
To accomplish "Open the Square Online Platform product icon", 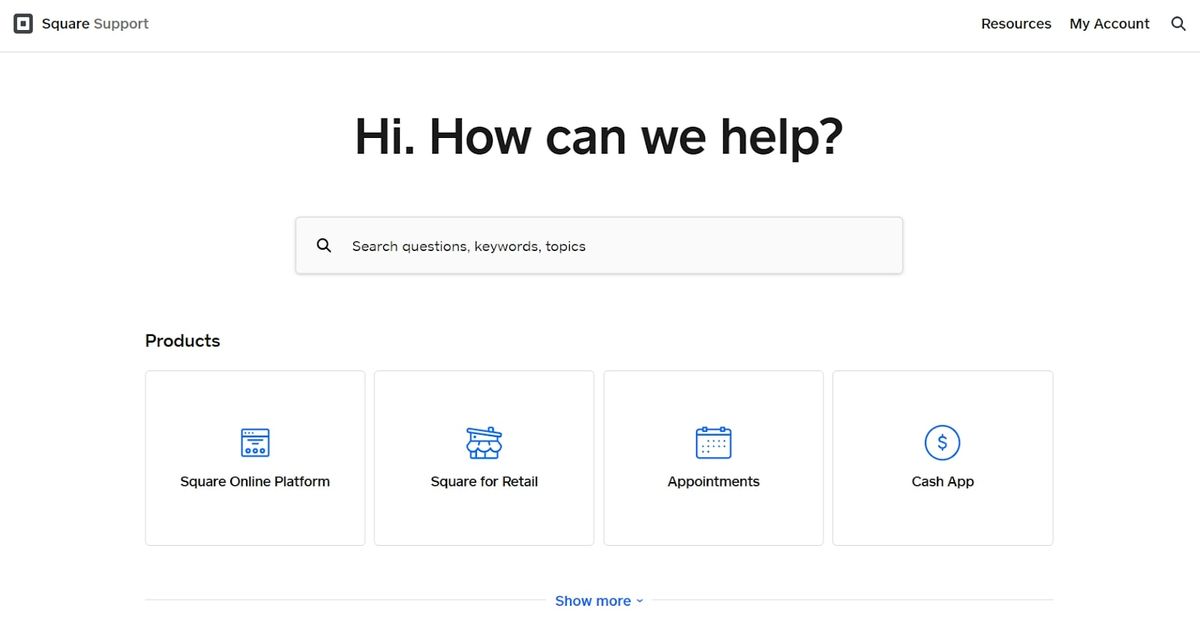I will [x=255, y=442].
